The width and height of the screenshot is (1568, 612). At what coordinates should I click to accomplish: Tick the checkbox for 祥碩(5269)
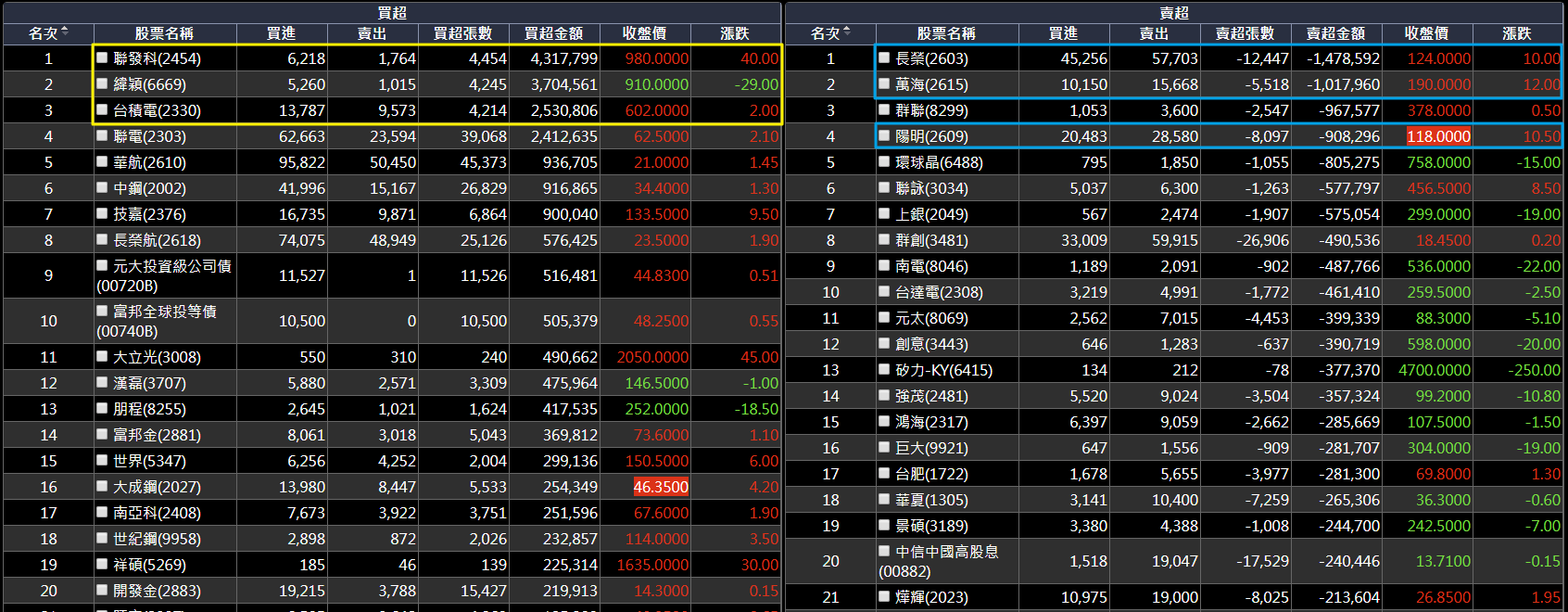coord(103,564)
